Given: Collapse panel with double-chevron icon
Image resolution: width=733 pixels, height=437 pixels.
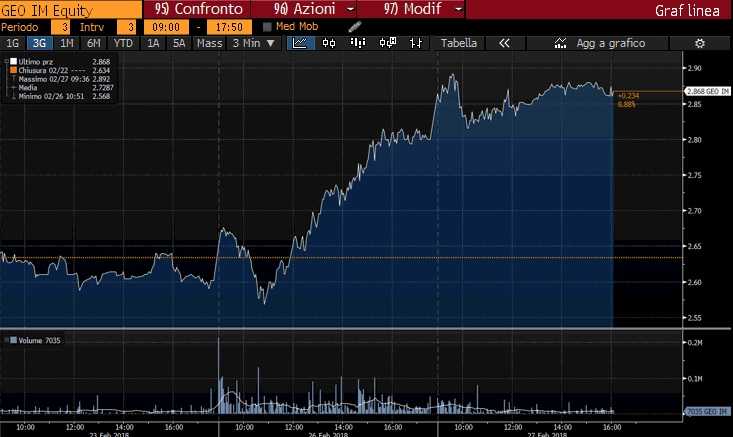Looking at the screenshot, I should coord(504,43).
